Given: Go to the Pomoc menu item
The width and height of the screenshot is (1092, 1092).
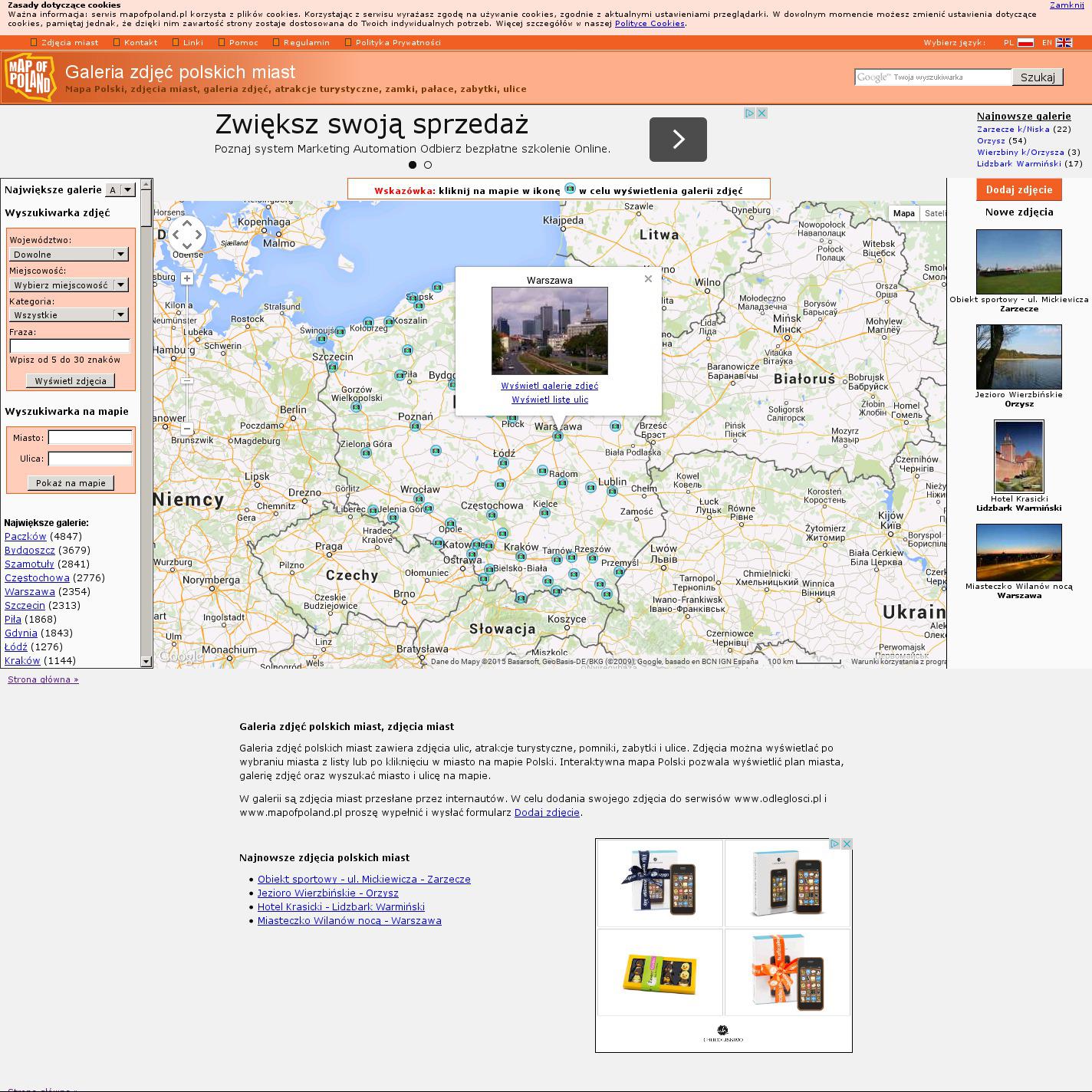Looking at the screenshot, I should click(x=243, y=43).
